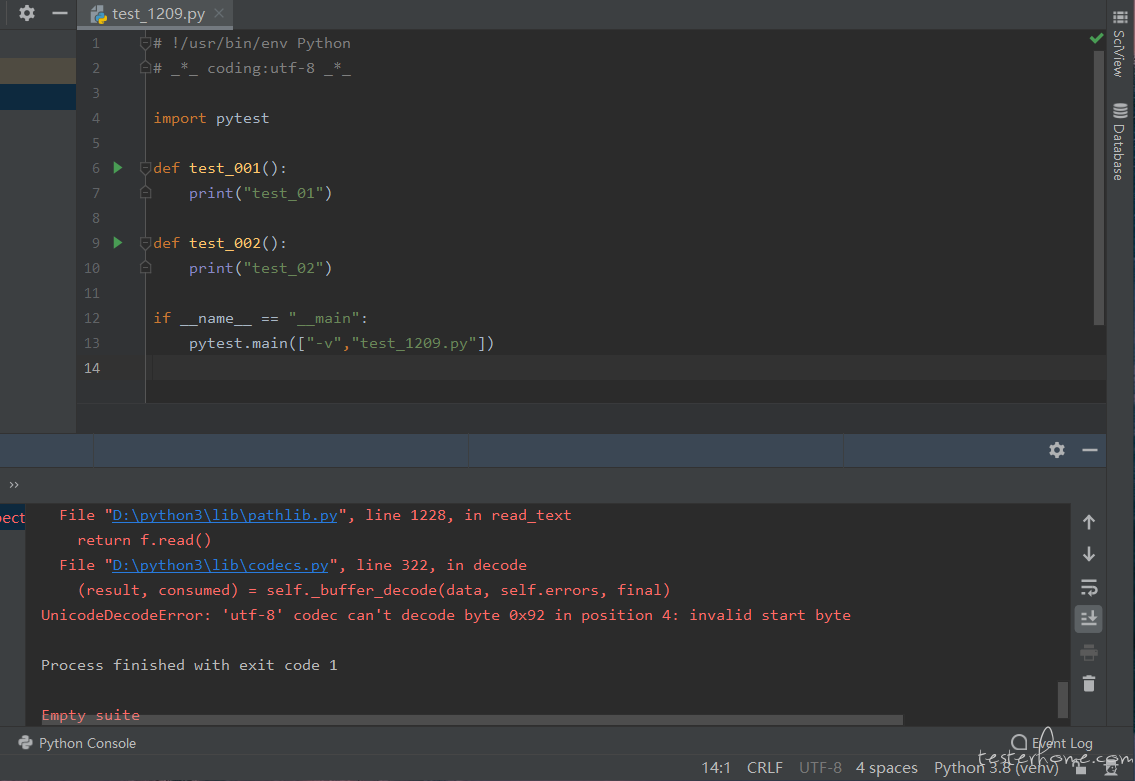Open project panel settings gear at top left
The image size is (1135, 781).
27,13
